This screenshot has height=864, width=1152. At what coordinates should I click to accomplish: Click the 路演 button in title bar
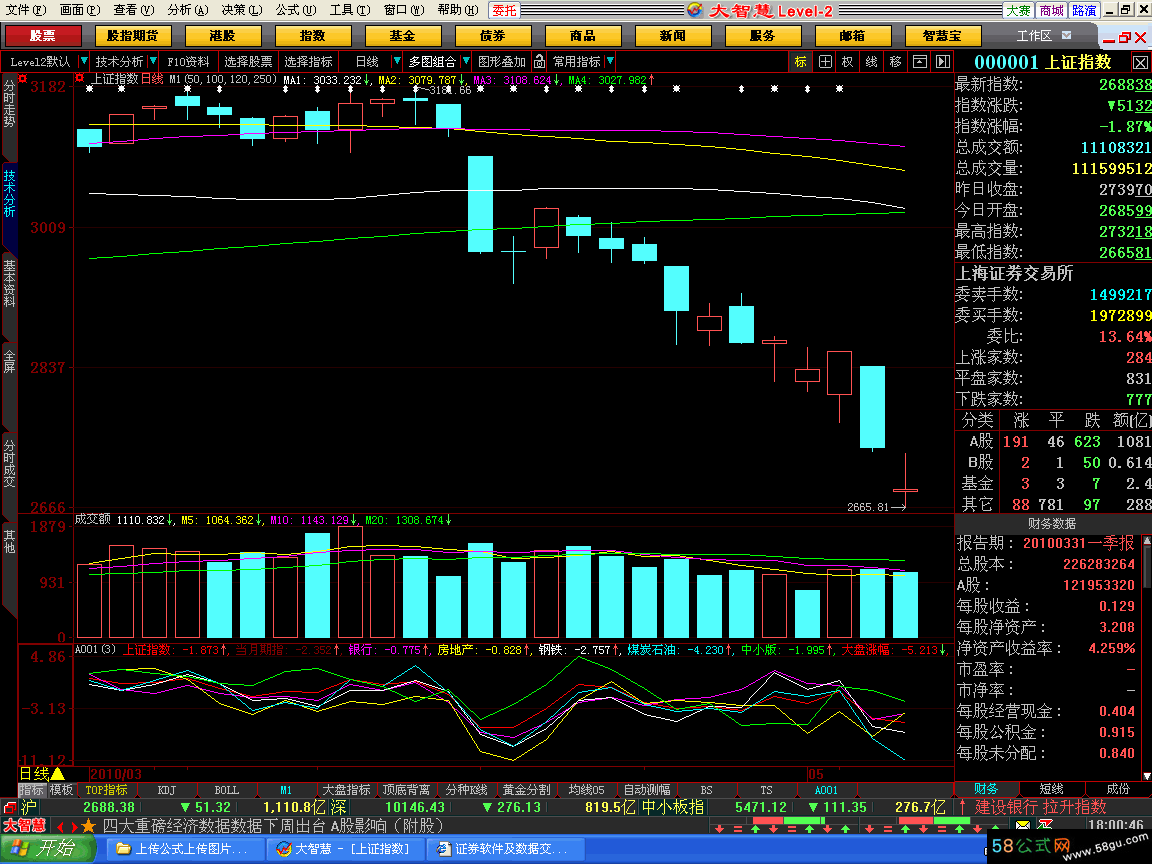pos(1084,10)
